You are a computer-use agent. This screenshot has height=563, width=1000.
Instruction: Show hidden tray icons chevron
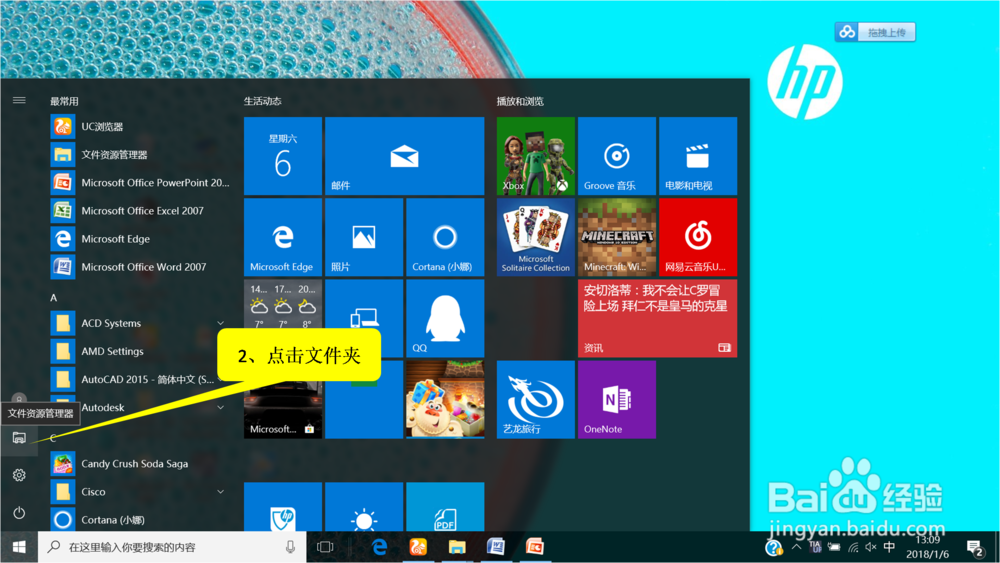coord(796,547)
